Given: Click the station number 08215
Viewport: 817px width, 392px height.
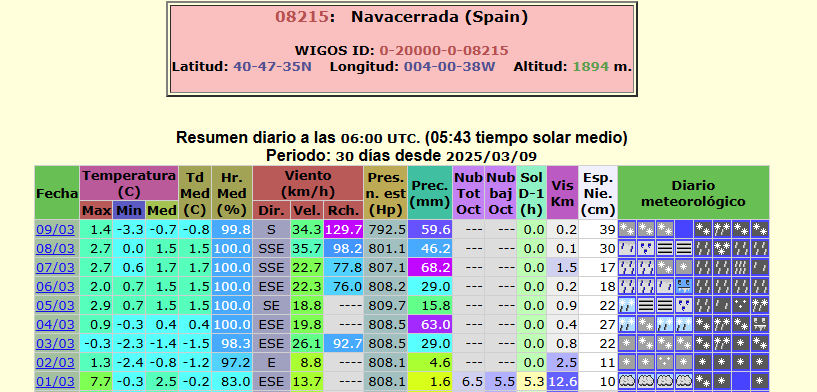Looking at the screenshot, I should pos(302,17).
